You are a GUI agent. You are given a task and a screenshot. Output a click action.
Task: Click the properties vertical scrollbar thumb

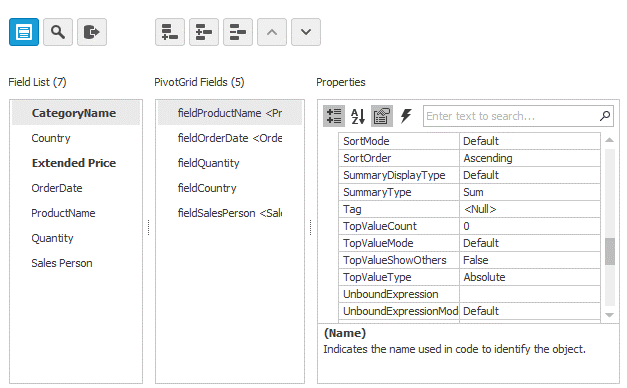[x=609, y=251]
